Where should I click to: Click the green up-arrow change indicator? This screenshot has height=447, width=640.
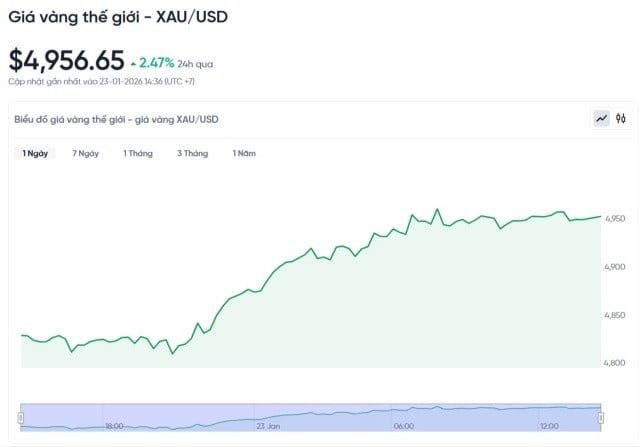point(133,63)
